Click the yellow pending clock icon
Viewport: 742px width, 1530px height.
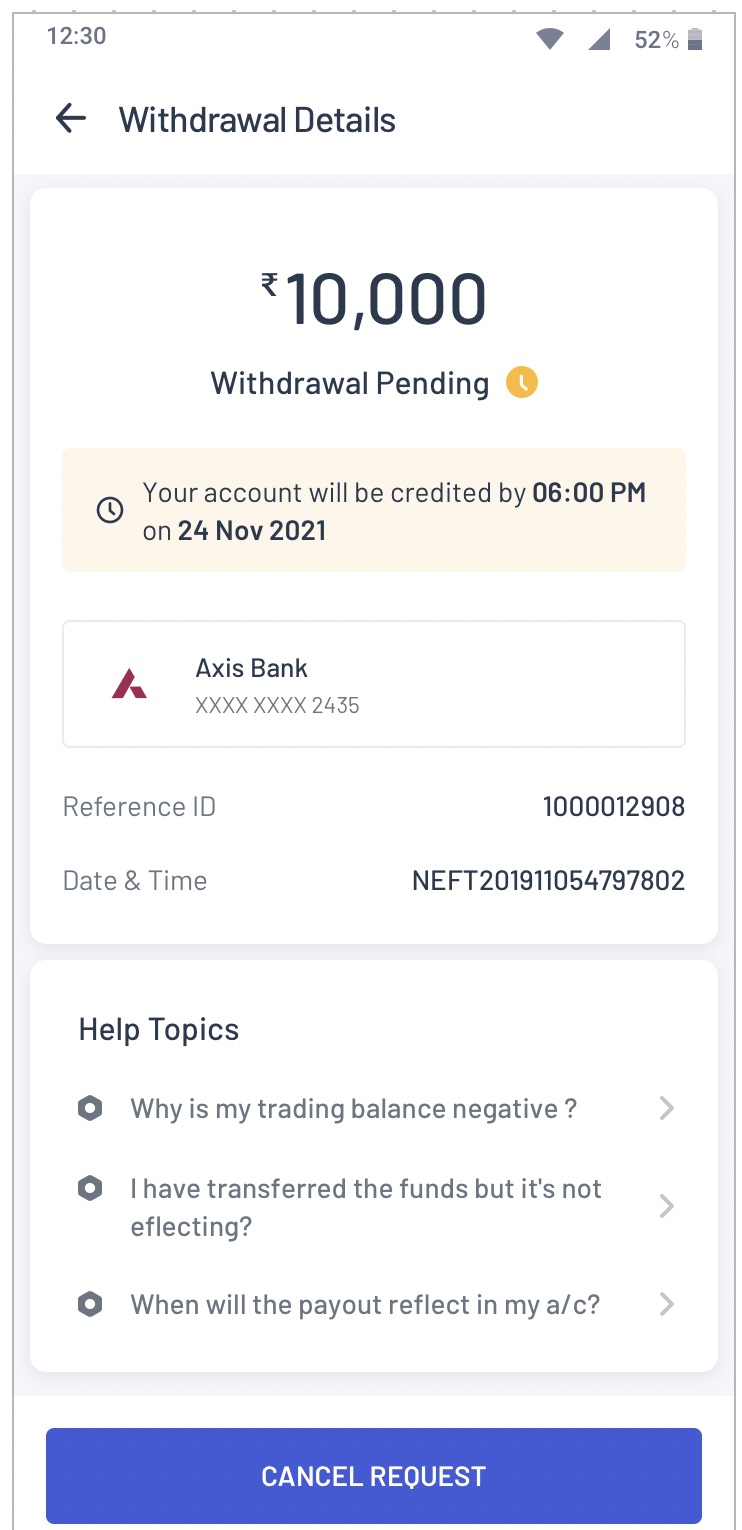521,382
